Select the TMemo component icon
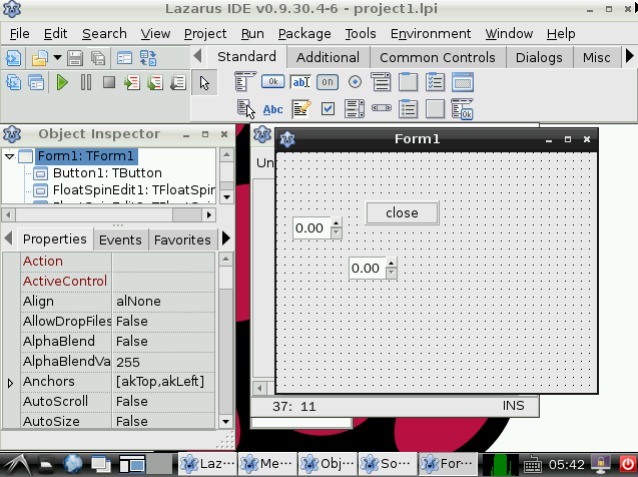The image size is (638, 477). pyautogui.click(x=301, y=109)
